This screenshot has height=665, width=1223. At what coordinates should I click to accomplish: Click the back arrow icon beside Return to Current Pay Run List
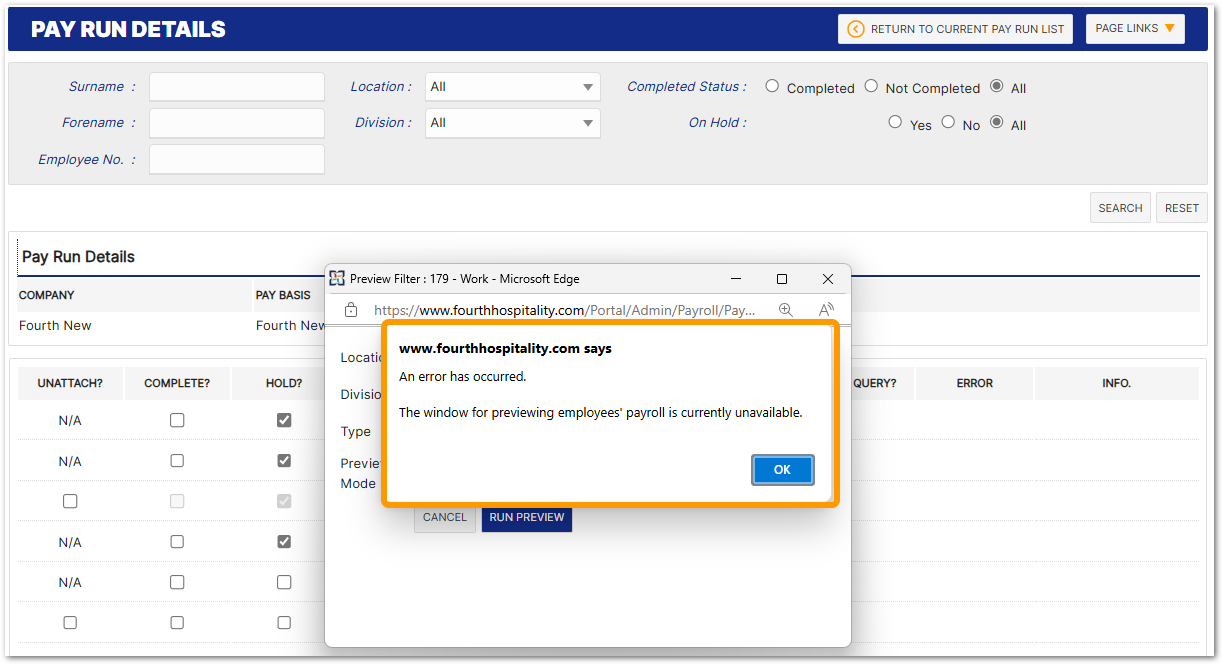(856, 29)
